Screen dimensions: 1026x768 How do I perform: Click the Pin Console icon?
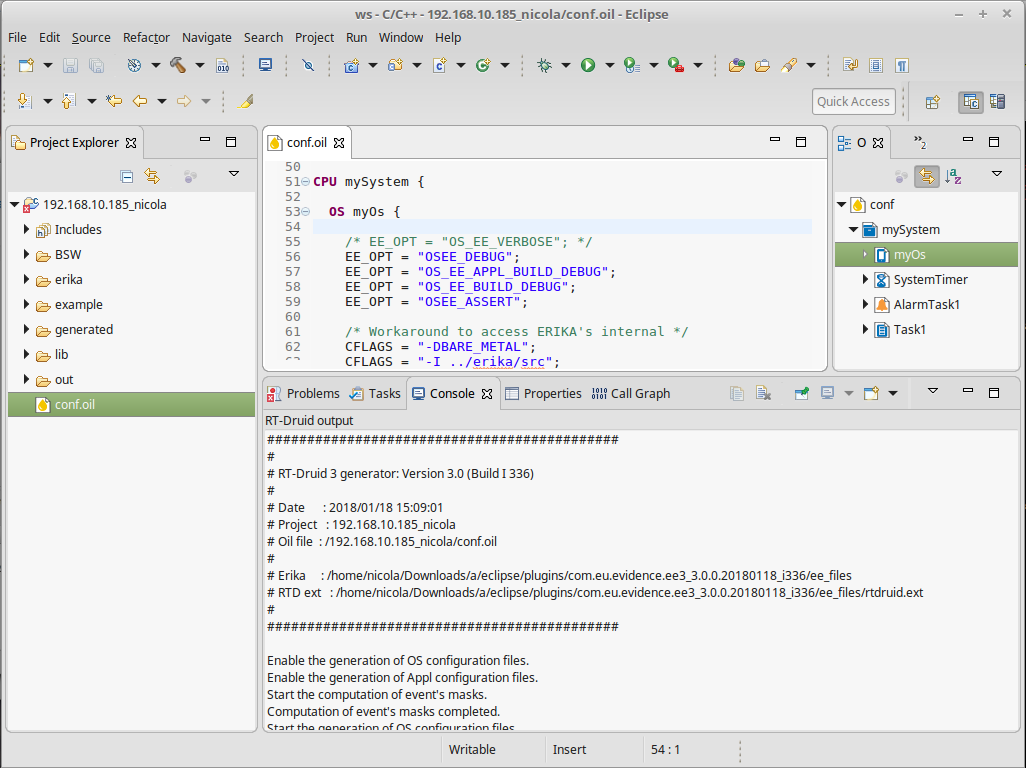pyautogui.click(x=802, y=393)
